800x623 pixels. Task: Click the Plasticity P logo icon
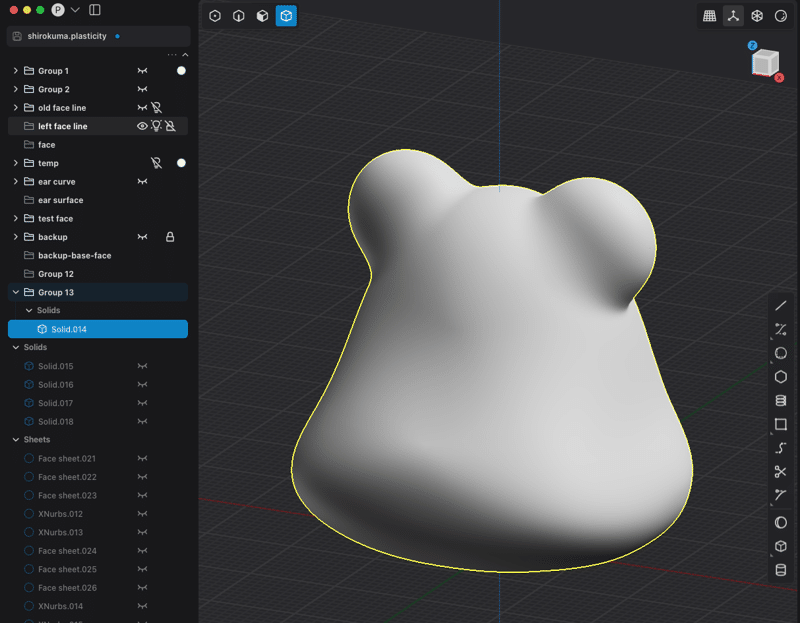tap(58, 10)
